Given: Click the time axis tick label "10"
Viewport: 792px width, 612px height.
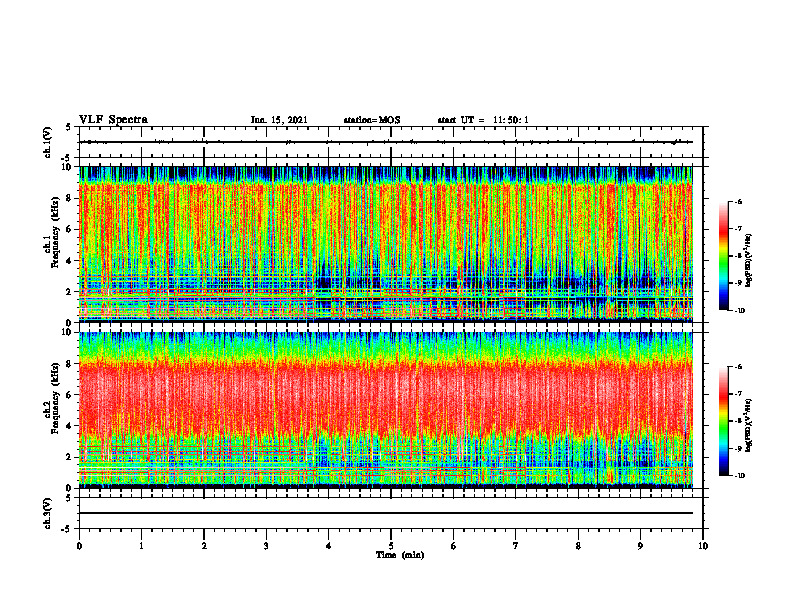Looking at the screenshot, I should [x=703, y=546].
